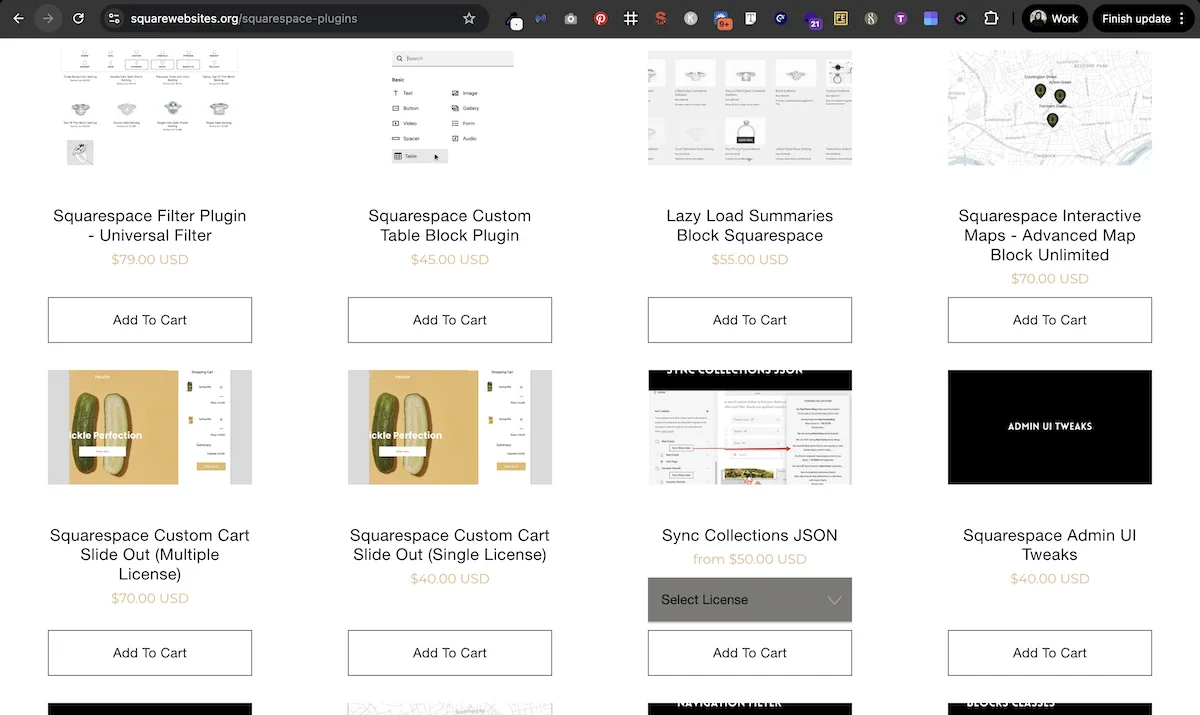Open the hash grid extension icon

coord(631,18)
